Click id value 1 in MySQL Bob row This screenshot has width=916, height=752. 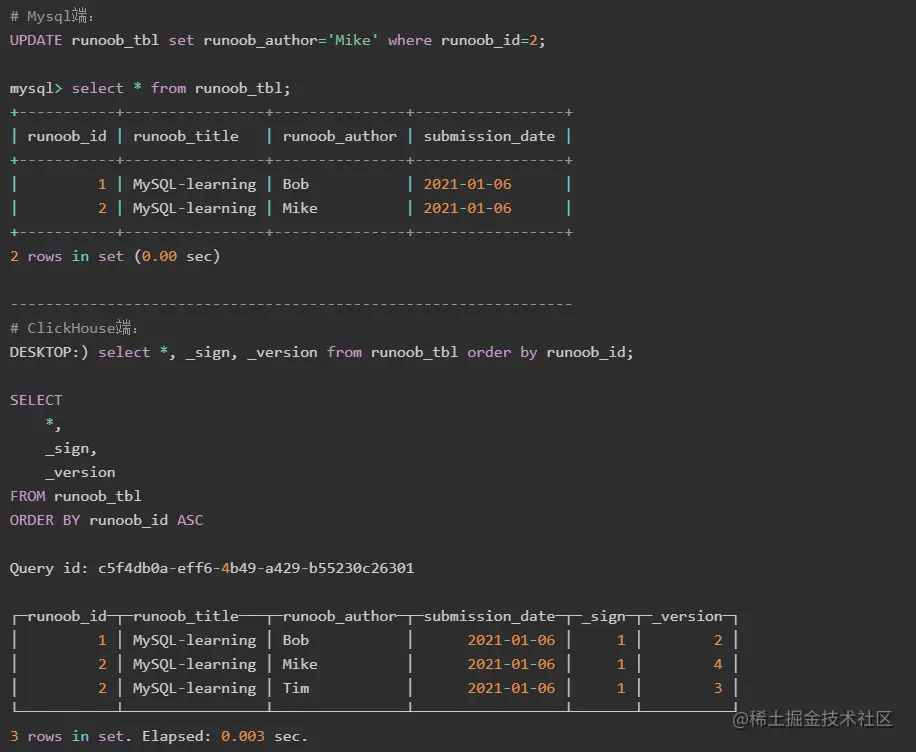point(102,184)
